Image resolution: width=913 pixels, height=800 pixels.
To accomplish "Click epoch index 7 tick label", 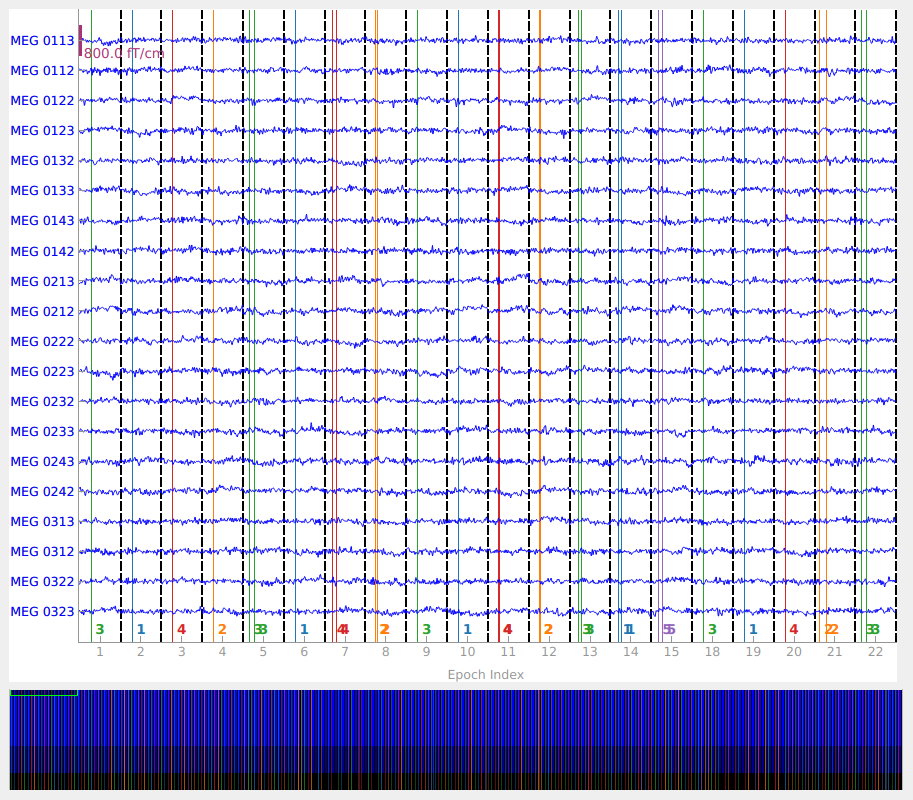I will (x=345, y=652).
